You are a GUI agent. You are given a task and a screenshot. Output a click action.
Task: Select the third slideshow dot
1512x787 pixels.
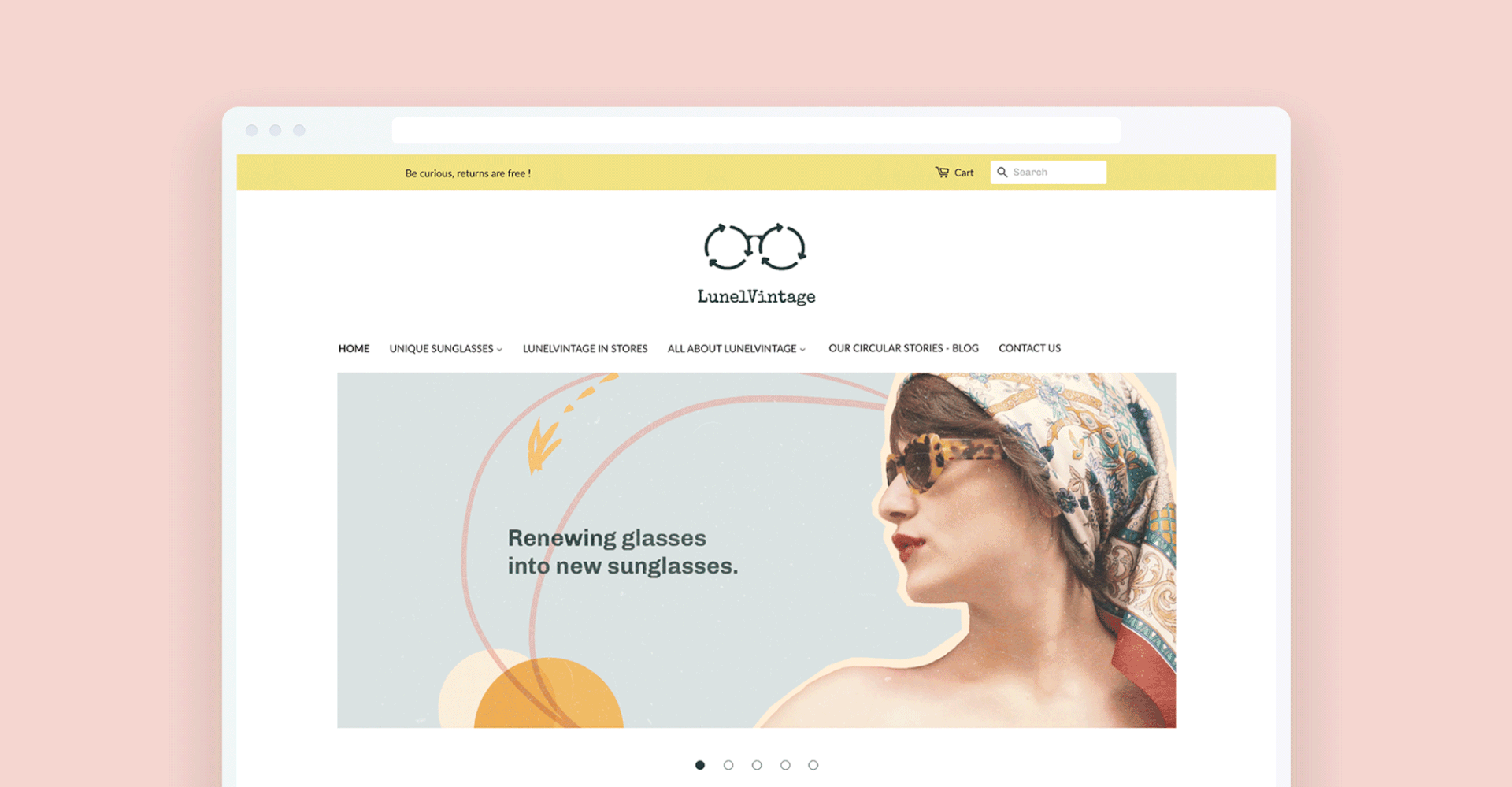coord(757,765)
